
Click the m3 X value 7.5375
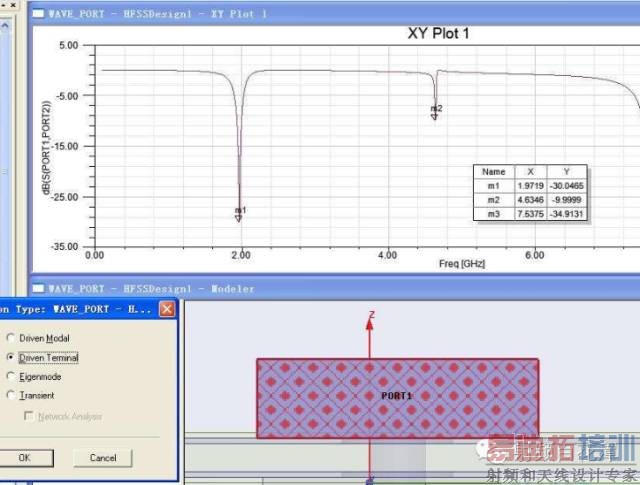pos(530,214)
